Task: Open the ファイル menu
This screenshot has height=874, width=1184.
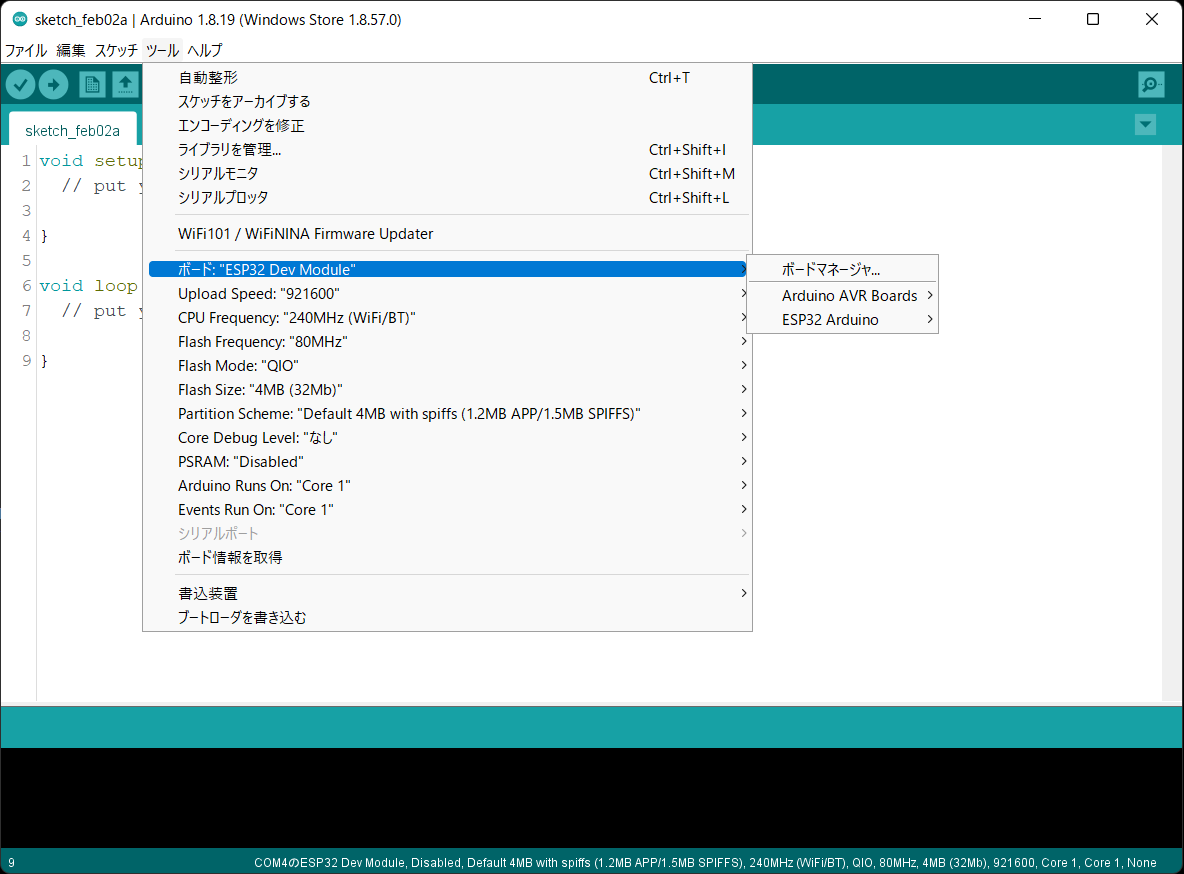Action: coord(25,50)
